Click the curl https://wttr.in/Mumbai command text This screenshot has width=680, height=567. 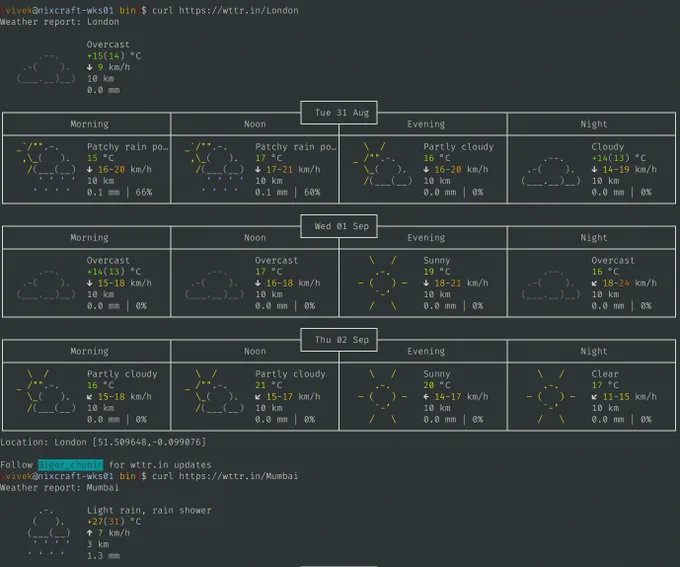coord(225,476)
